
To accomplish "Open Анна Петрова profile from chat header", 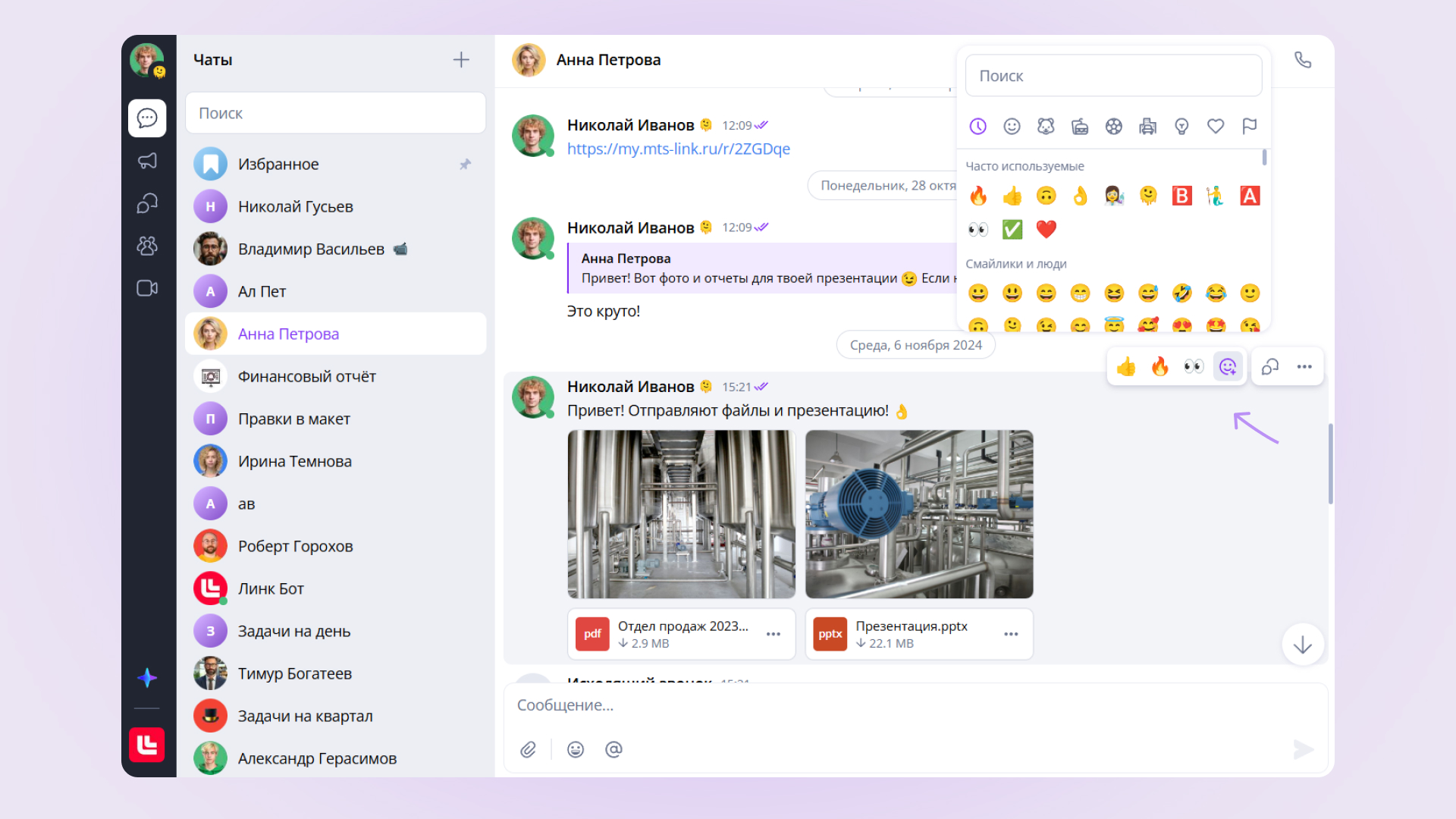I will click(x=586, y=60).
